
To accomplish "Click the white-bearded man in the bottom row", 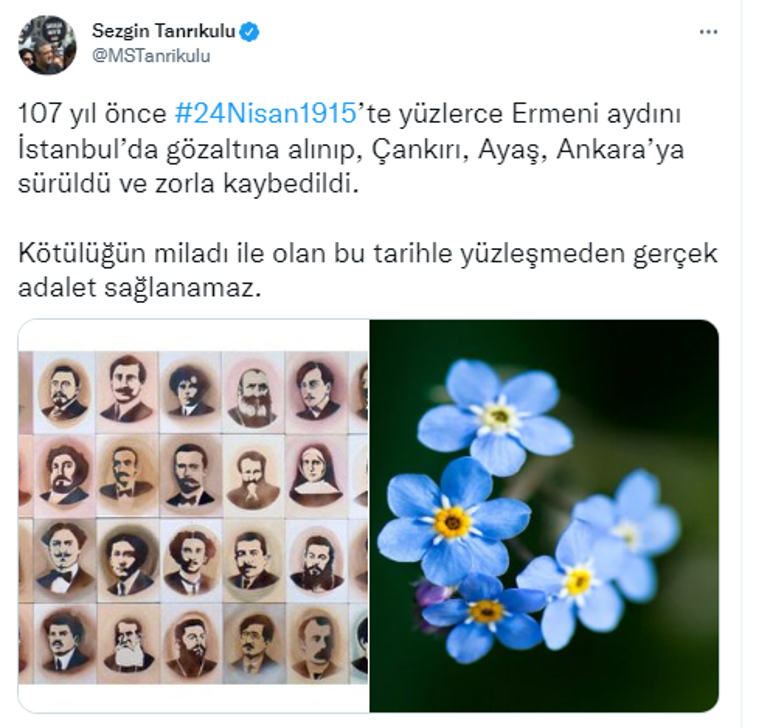I will pos(128,643).
